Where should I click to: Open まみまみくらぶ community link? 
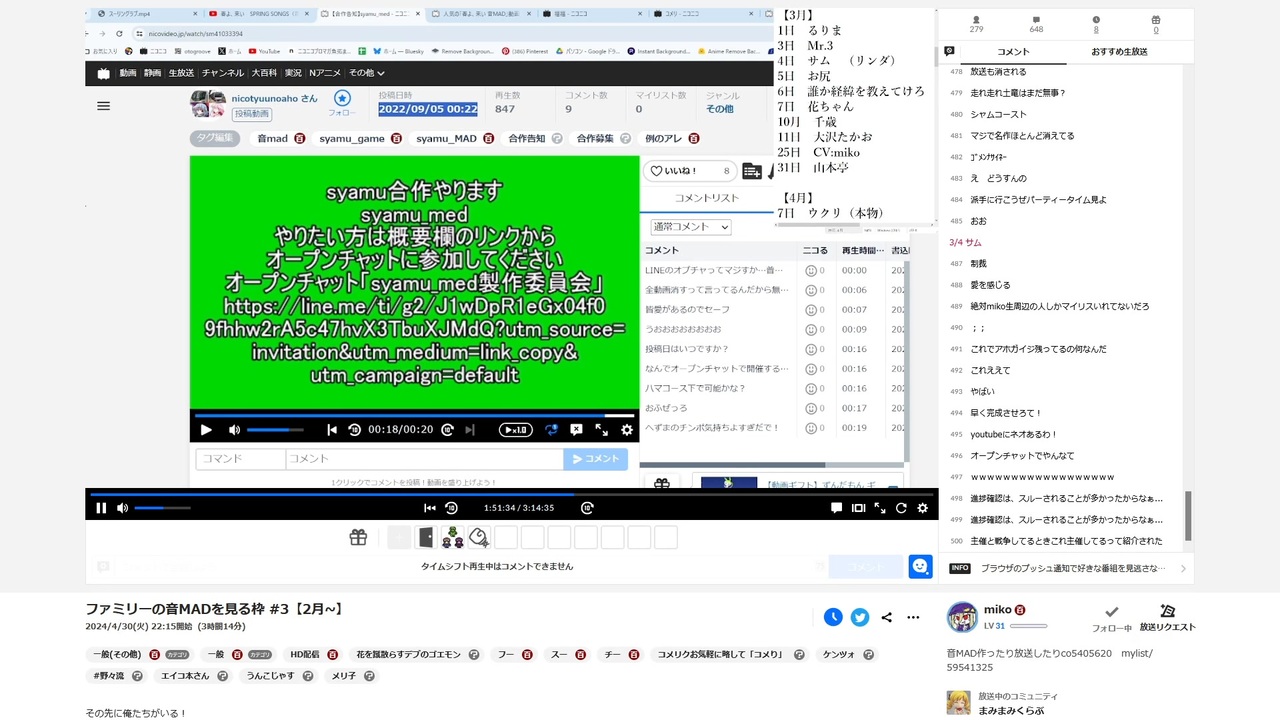1010,711
